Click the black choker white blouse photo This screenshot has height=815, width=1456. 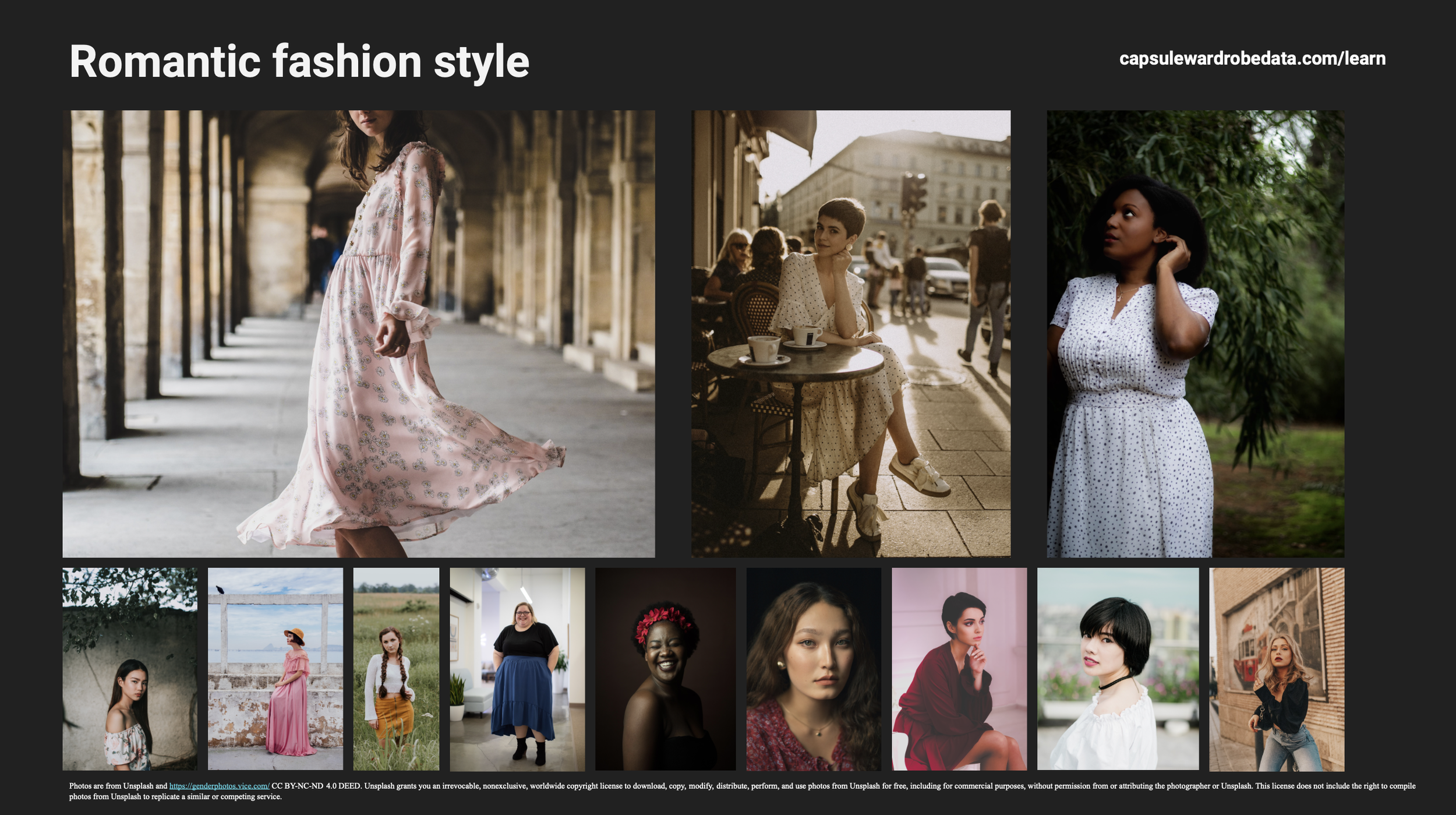point(1117,669)
